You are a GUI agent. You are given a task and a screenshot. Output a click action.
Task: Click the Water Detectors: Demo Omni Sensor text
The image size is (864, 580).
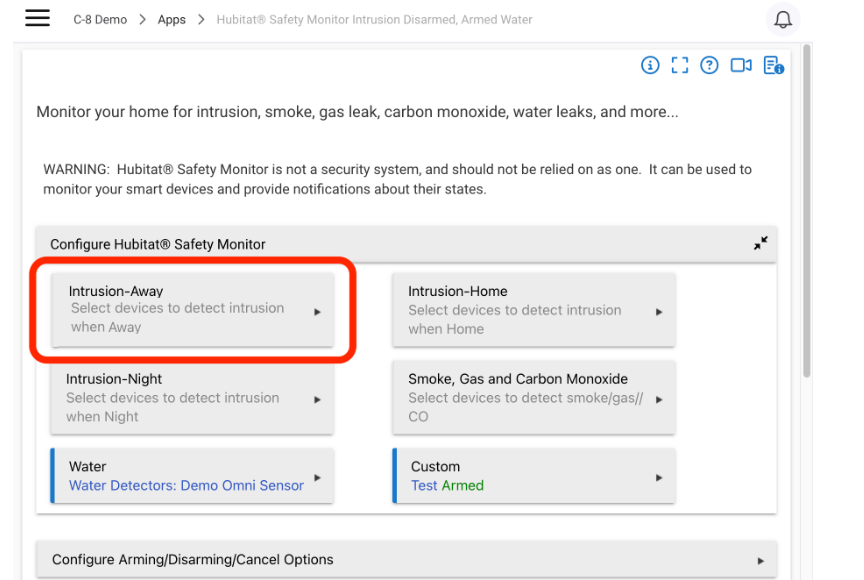pyautogui.click(x=186, y=485)
